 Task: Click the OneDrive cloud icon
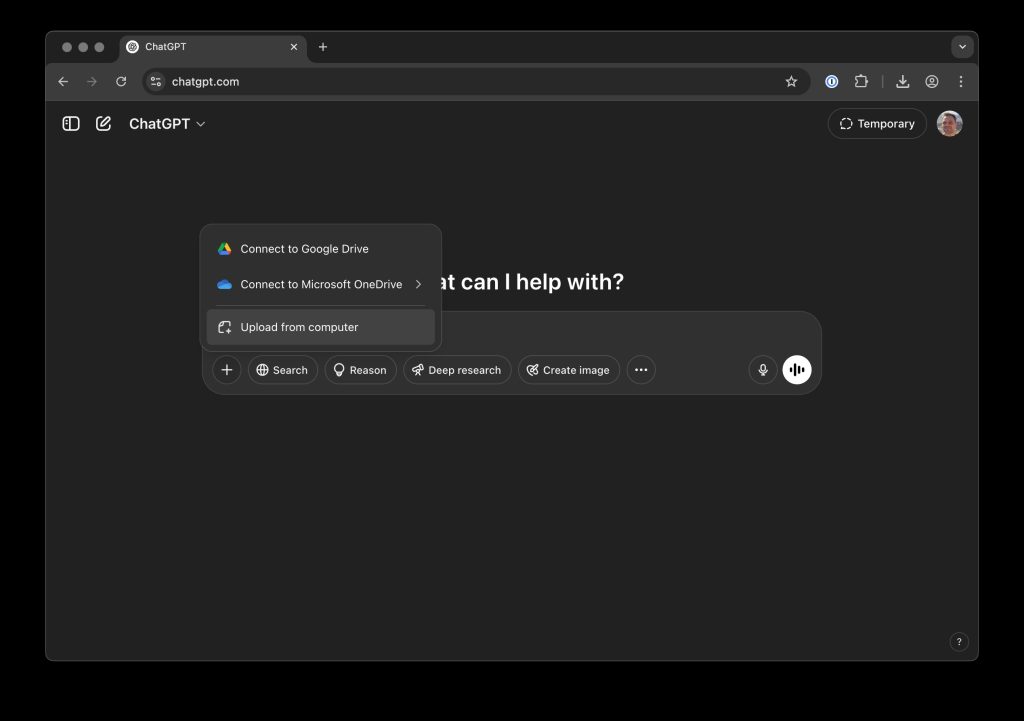tap(225, 284)
